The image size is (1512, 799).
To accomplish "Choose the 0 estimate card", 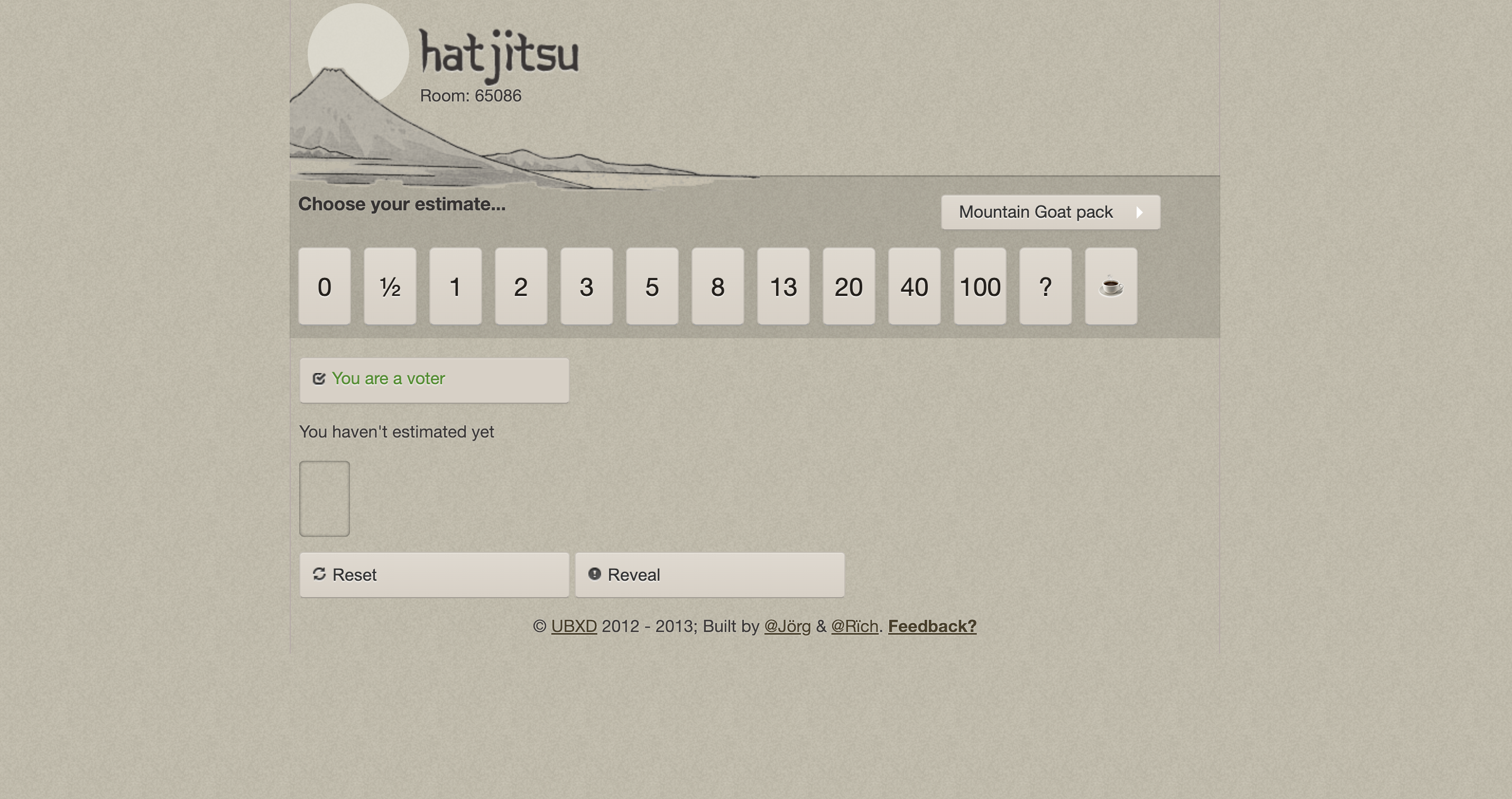I will pyautogui.click(x=325, y=286).
